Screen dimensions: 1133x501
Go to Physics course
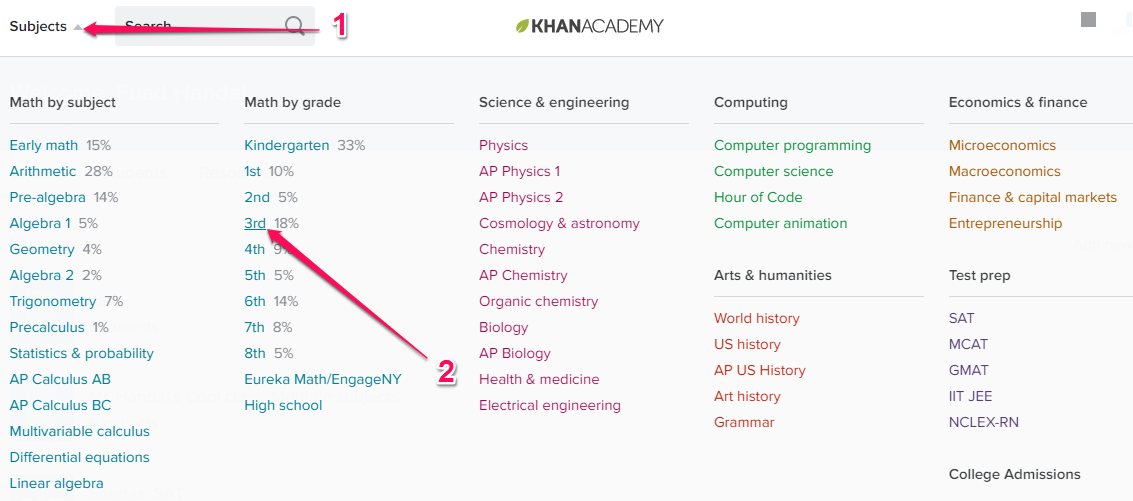click(x=503, y=145)
